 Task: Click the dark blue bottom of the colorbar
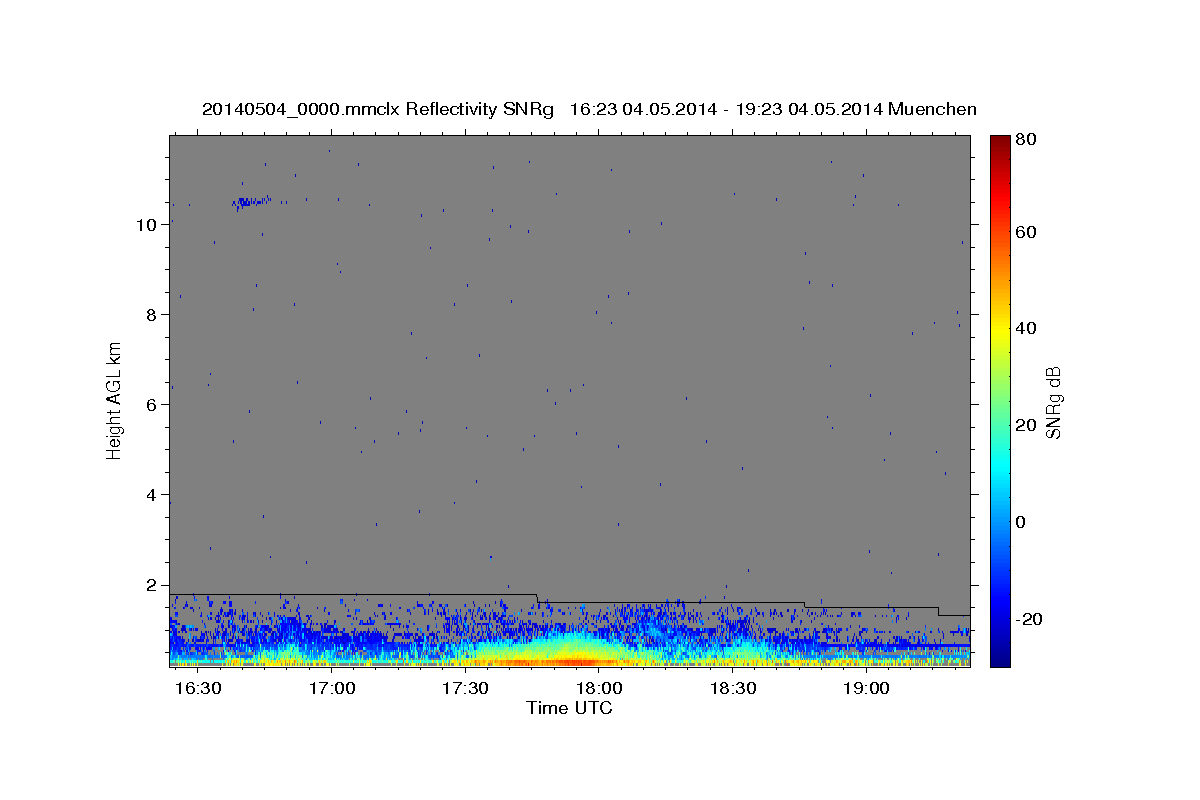pyautogui.click(x=999, y=656)
